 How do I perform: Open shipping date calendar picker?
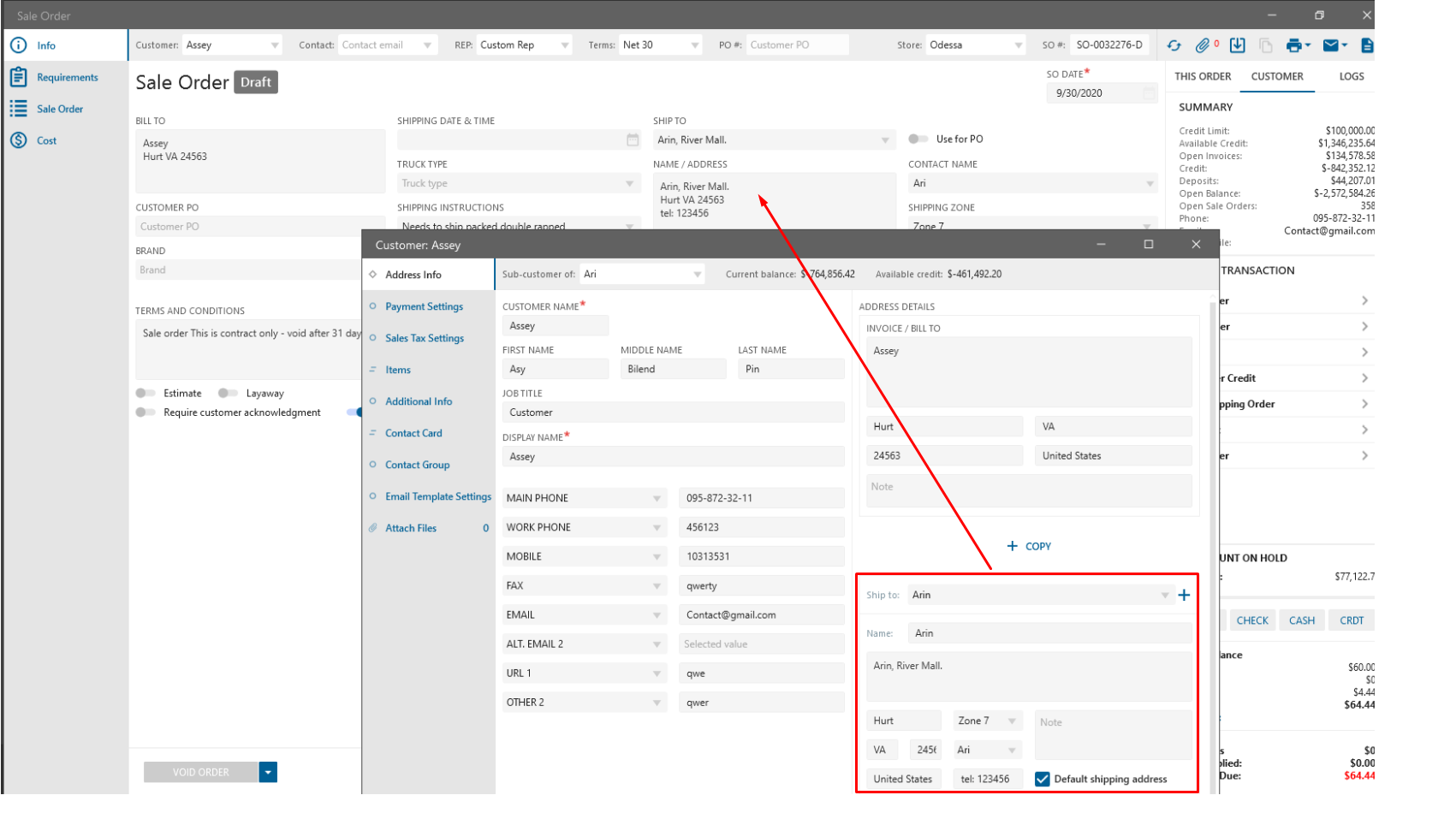click(633, 140)
